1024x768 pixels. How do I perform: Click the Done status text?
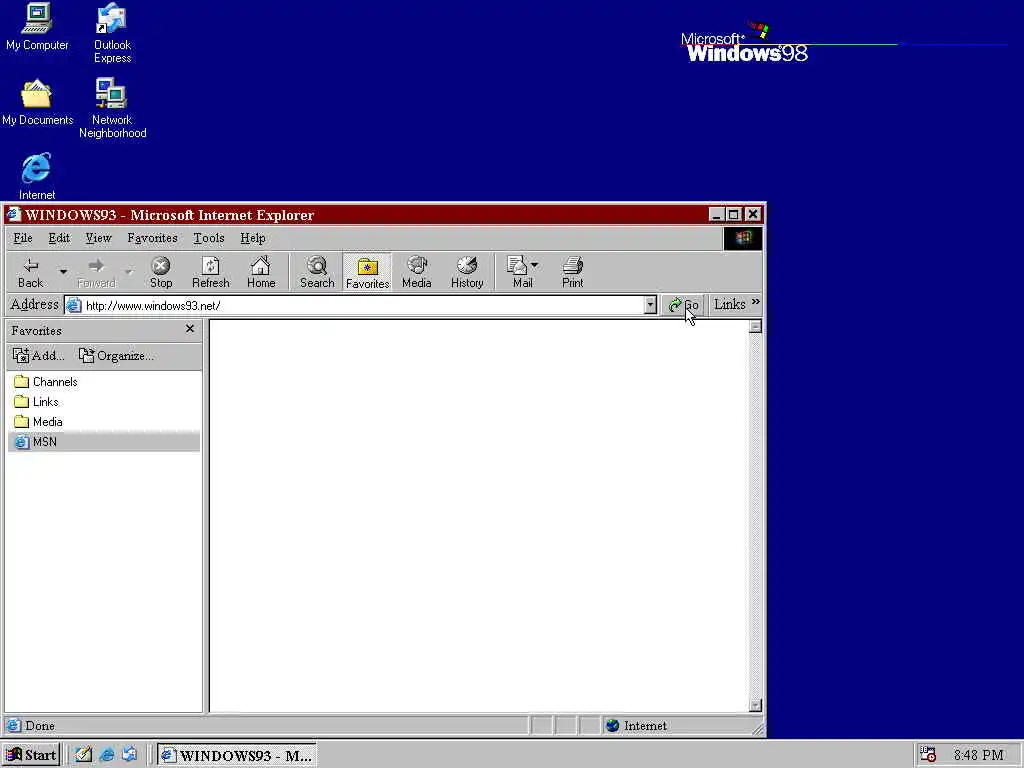(40, 726)
